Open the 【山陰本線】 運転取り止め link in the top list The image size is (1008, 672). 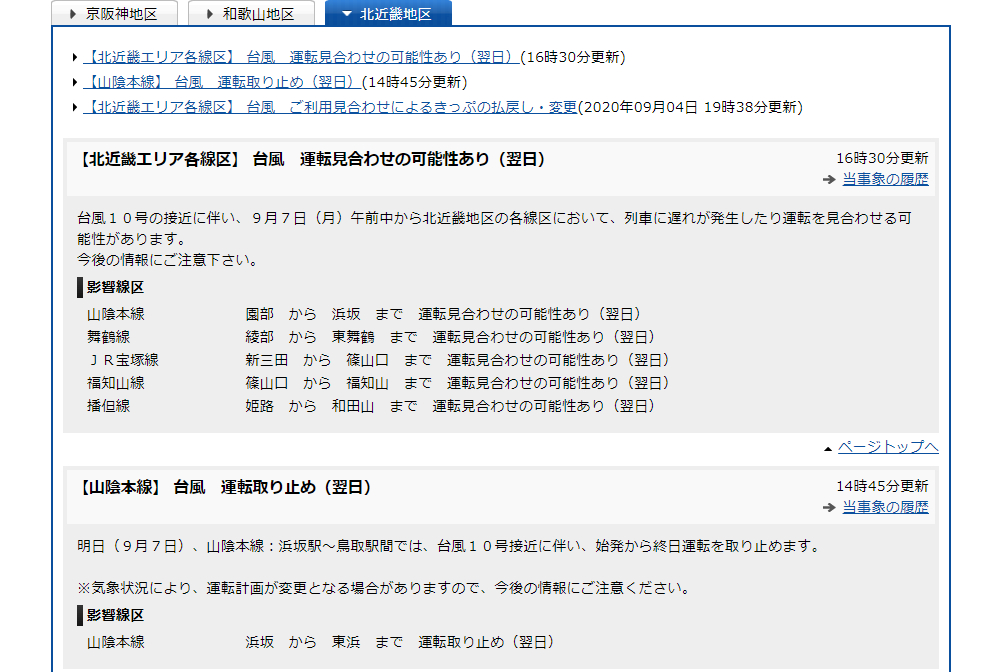[x=222, y=82]
